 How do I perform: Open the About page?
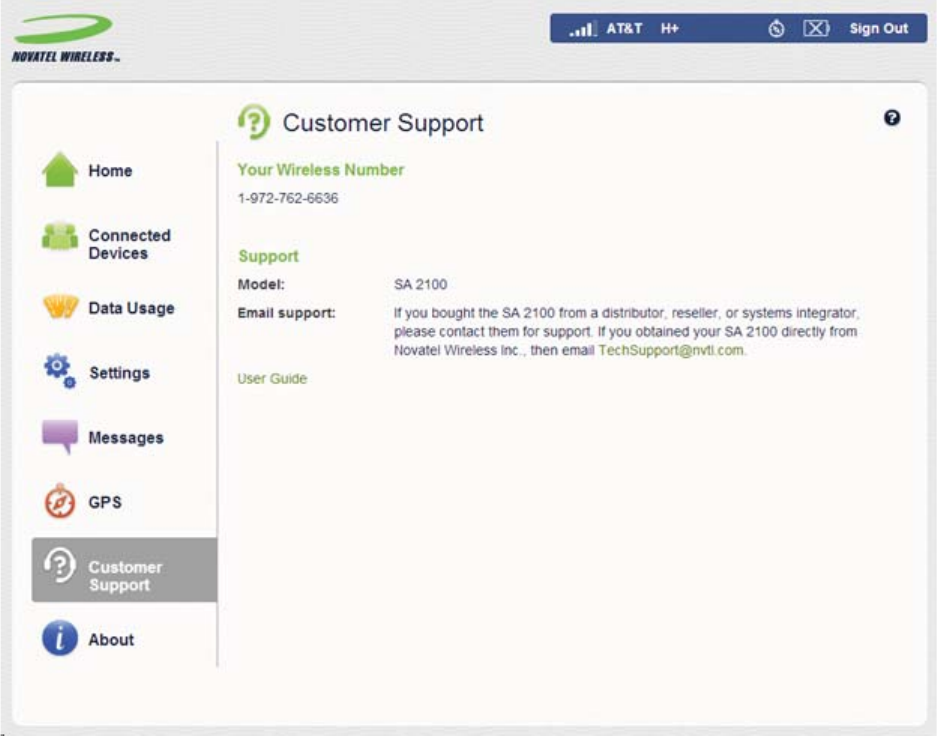pos(111,639)
